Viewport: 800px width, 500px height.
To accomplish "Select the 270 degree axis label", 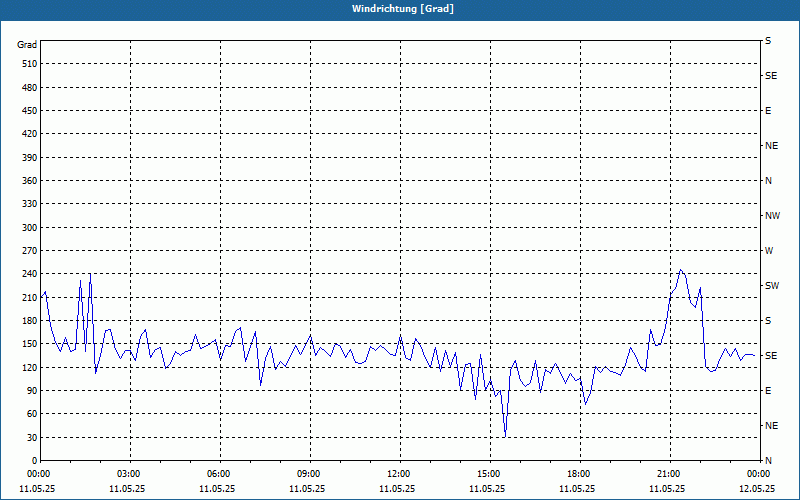I will (30, 251).
